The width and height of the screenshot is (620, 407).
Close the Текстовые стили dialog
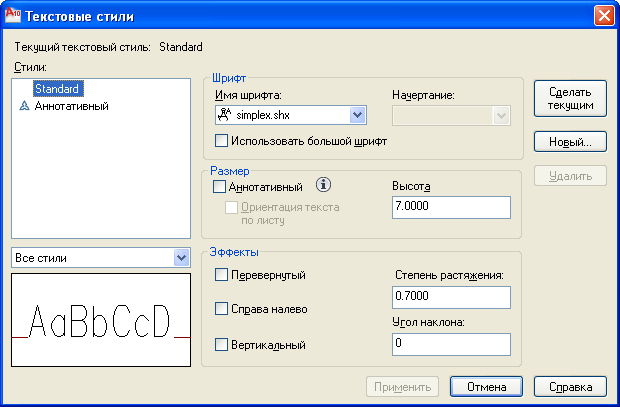[604, 16]
